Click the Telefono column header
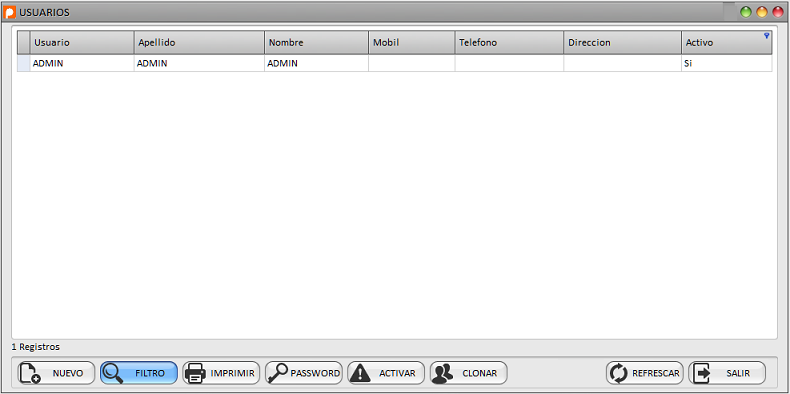Viewport: 790px width, 394px height. (x=509, y=42)
